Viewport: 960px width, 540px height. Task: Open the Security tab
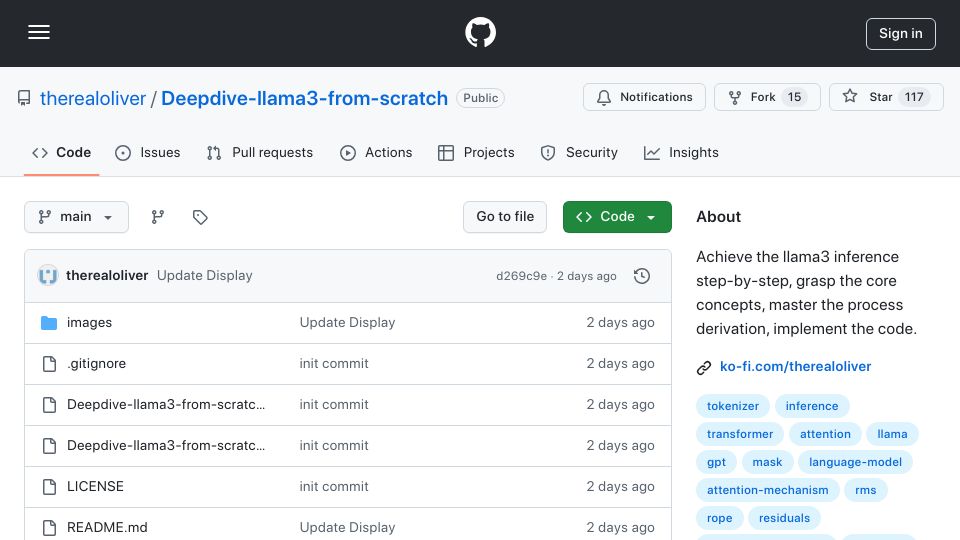[x=579, y=152]
